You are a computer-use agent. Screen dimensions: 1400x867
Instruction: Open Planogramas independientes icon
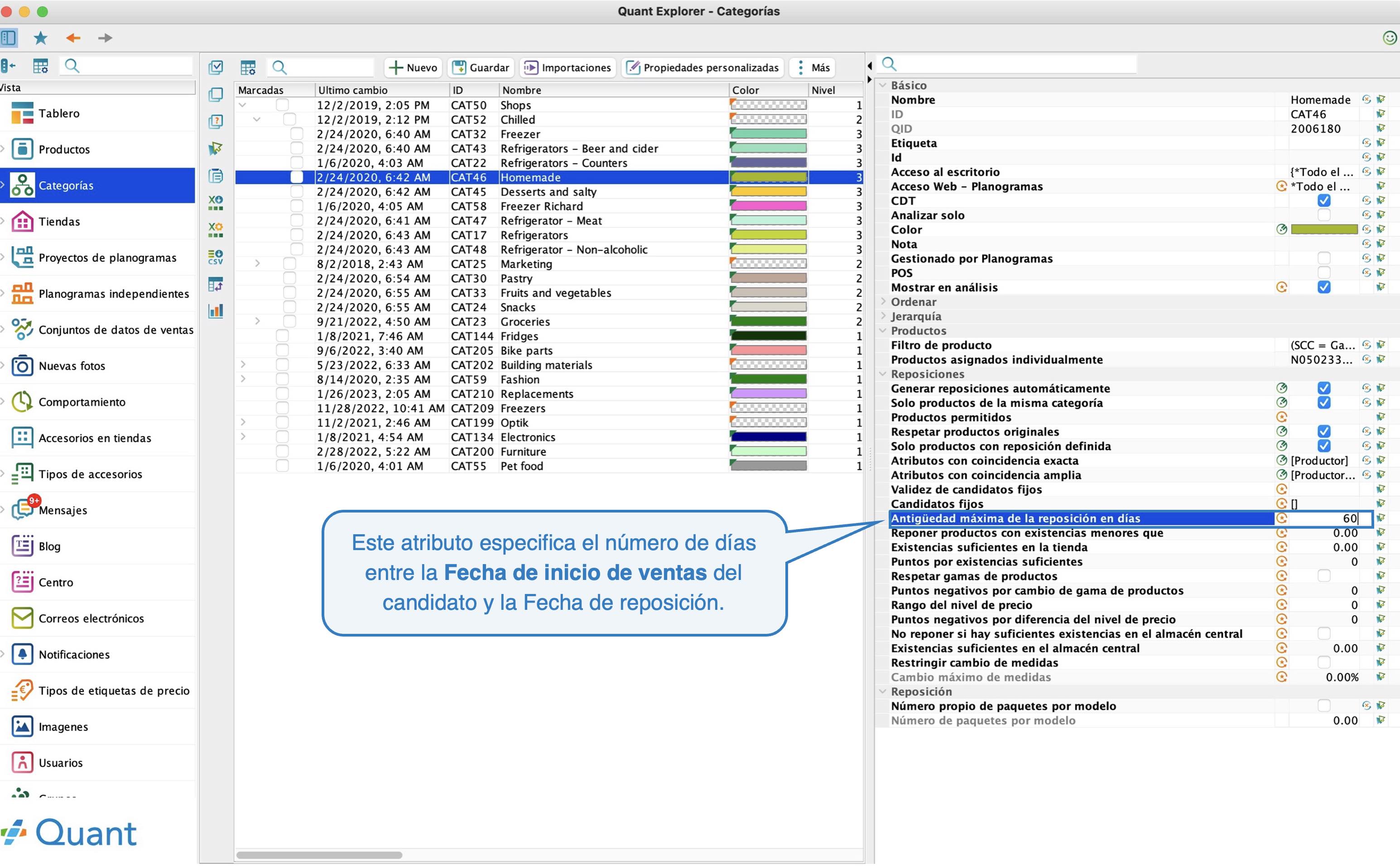(x=22, y=293)
